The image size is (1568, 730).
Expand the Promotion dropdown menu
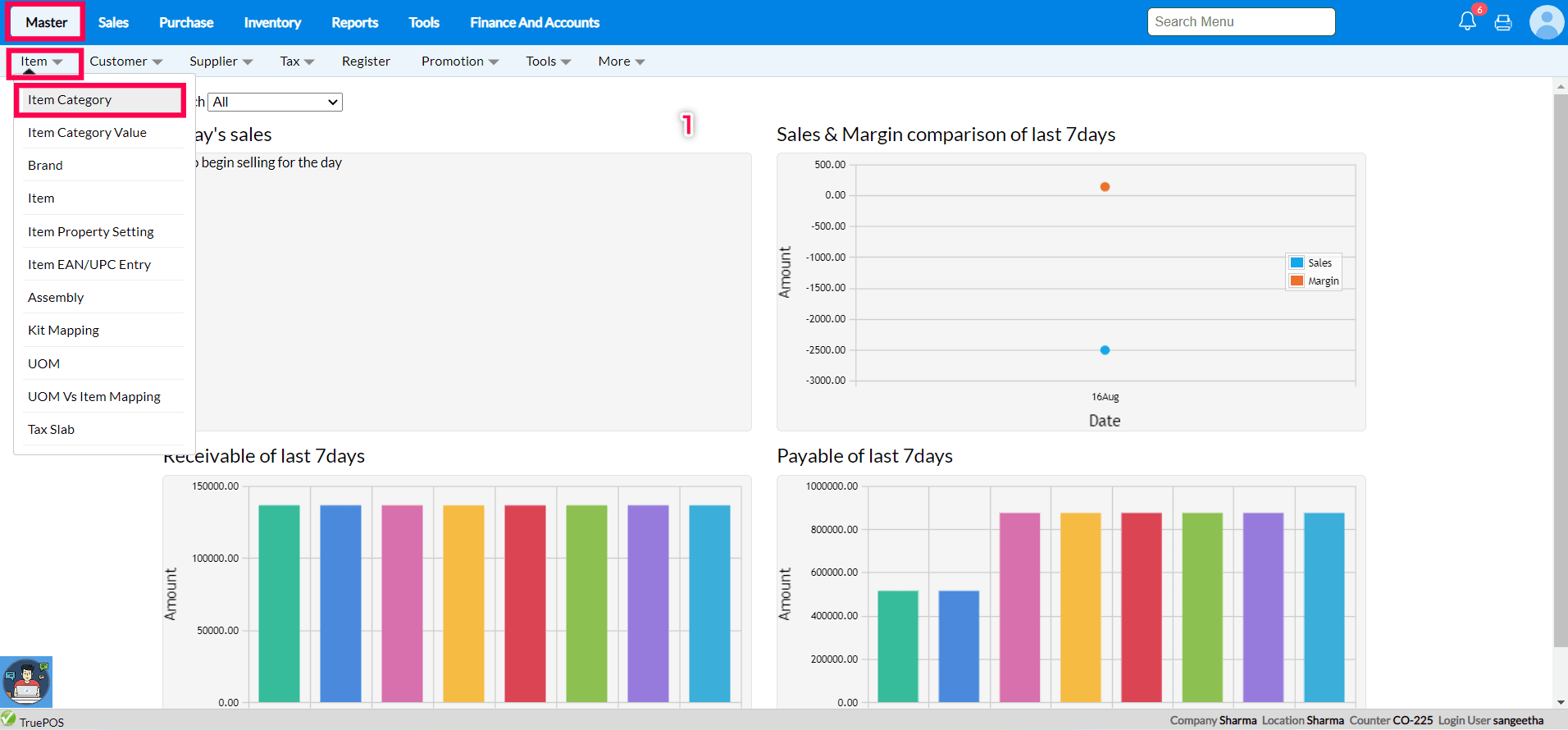pos(459,62)
